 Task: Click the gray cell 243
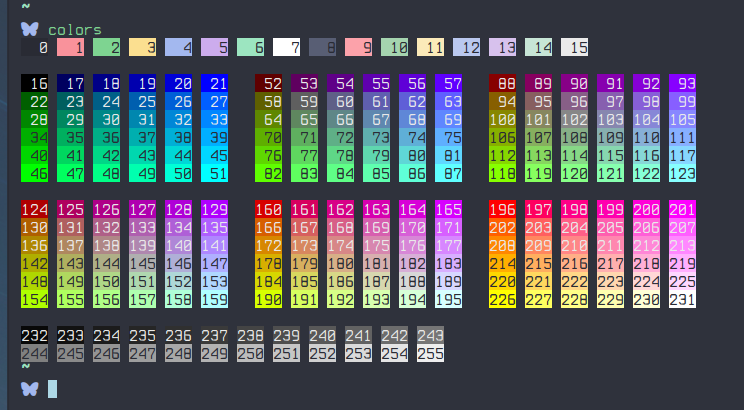tap(431, 335)
